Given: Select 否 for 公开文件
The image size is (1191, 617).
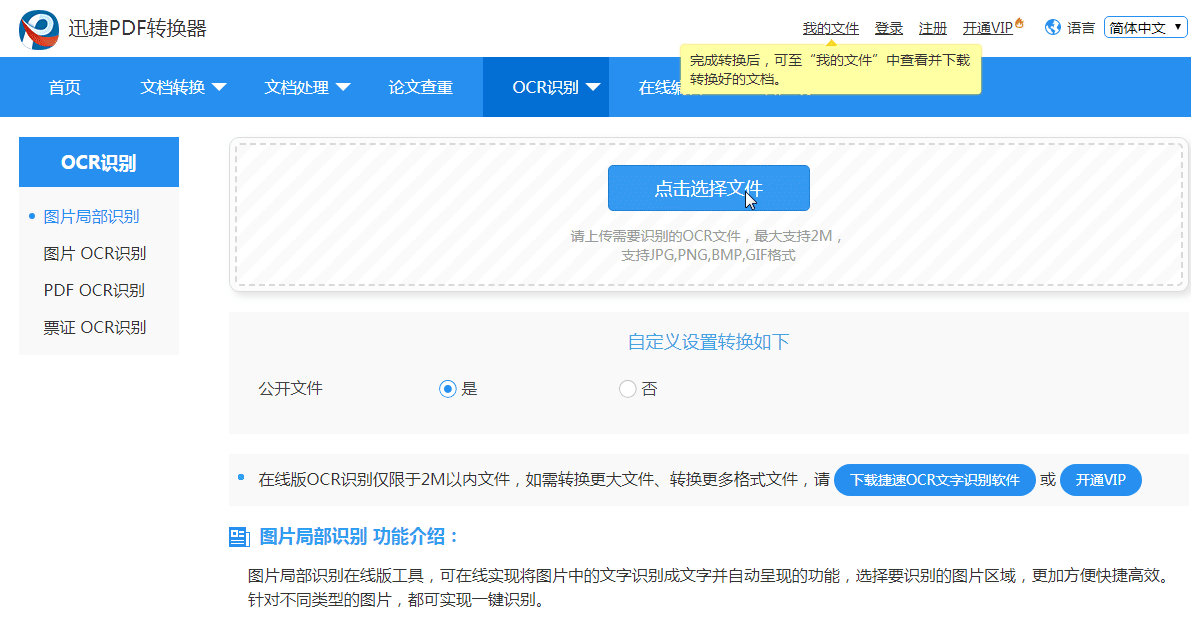Looking at the screenshot, I should tap(627, 390).
